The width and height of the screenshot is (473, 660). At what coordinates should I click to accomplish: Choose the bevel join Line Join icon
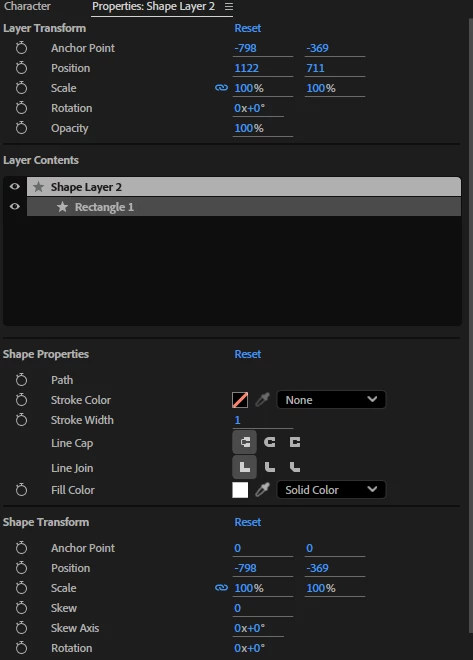click(295, 467)
